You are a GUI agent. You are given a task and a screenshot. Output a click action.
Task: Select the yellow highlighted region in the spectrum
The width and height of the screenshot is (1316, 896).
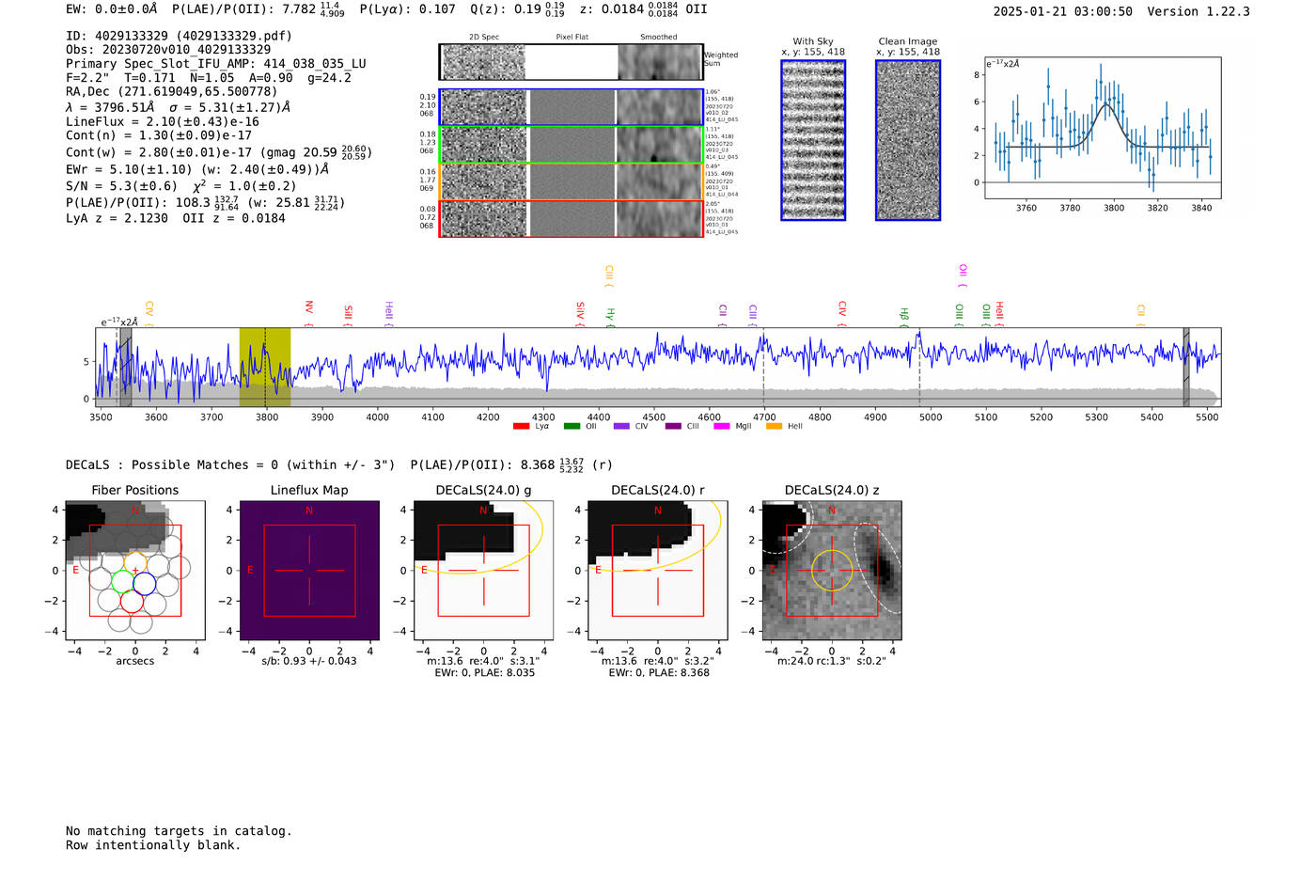pos(265,367)
